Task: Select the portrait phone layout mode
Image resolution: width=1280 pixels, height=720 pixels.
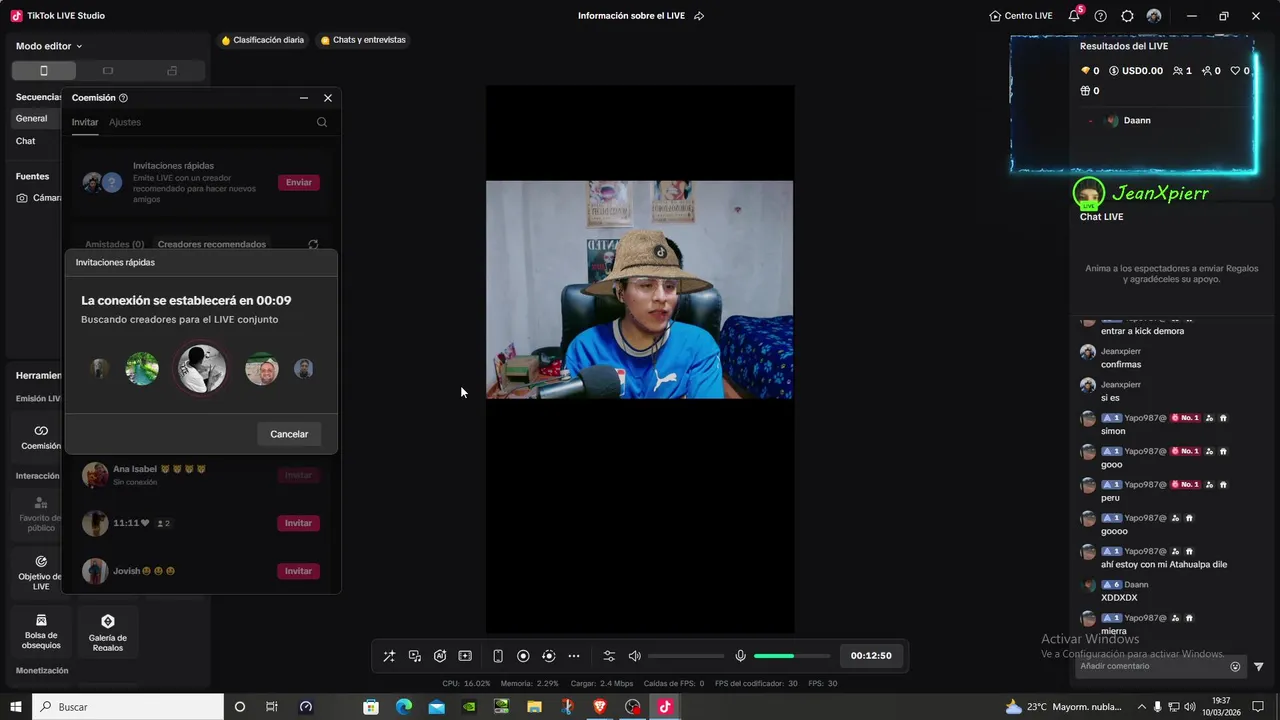Action: coord(43,71)
